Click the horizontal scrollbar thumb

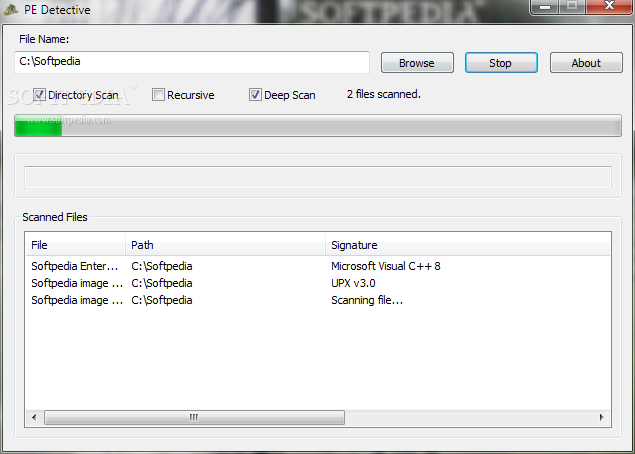pos(194,417)
